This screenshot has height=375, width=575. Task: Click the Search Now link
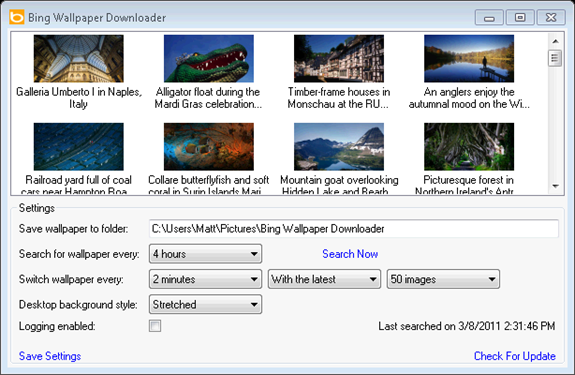(350, 254)
